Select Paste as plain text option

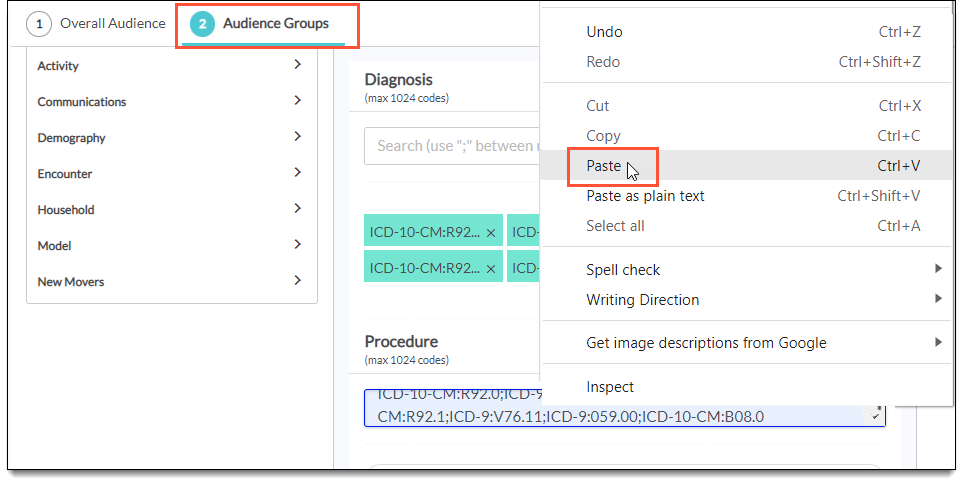[x=645, y=196]
